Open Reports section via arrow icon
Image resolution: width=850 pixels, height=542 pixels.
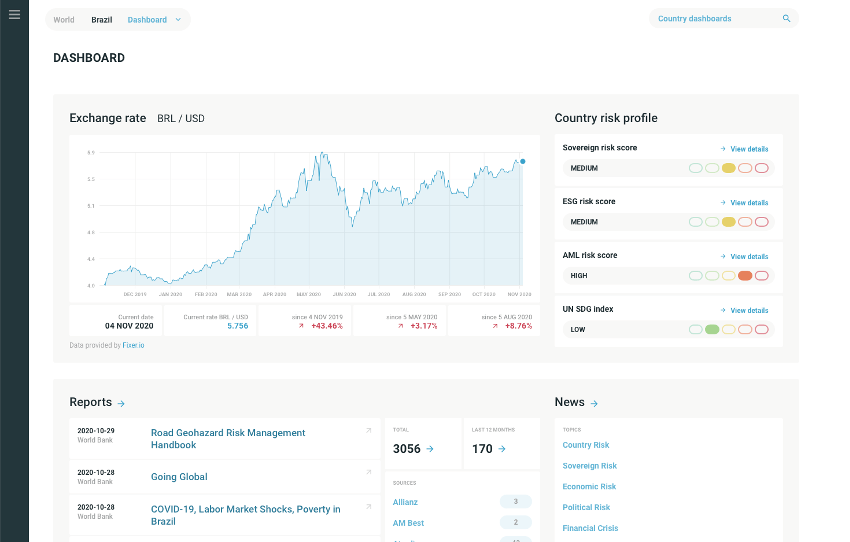pyautogui.click(x=121, y=403)
